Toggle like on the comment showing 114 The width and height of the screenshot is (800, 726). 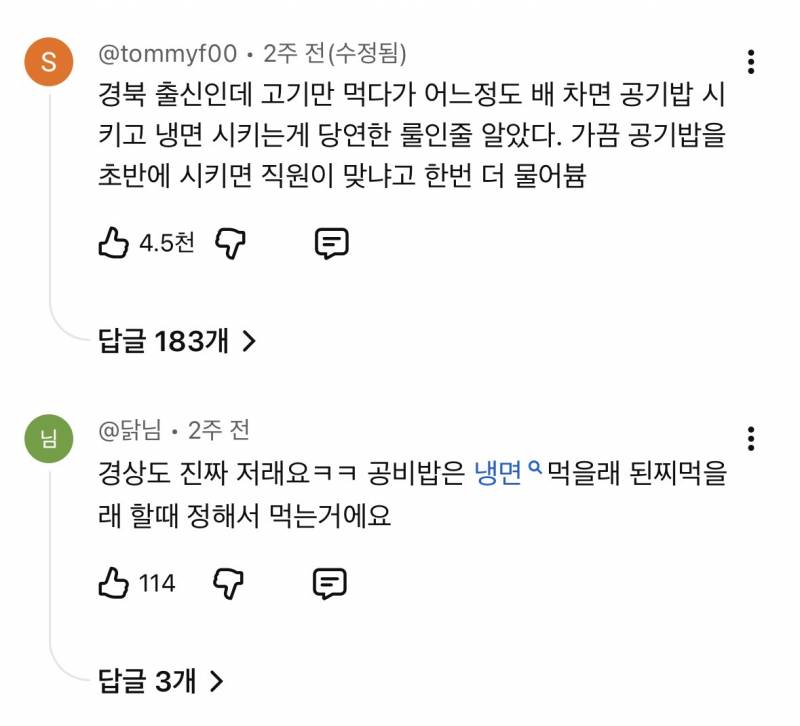114,583
